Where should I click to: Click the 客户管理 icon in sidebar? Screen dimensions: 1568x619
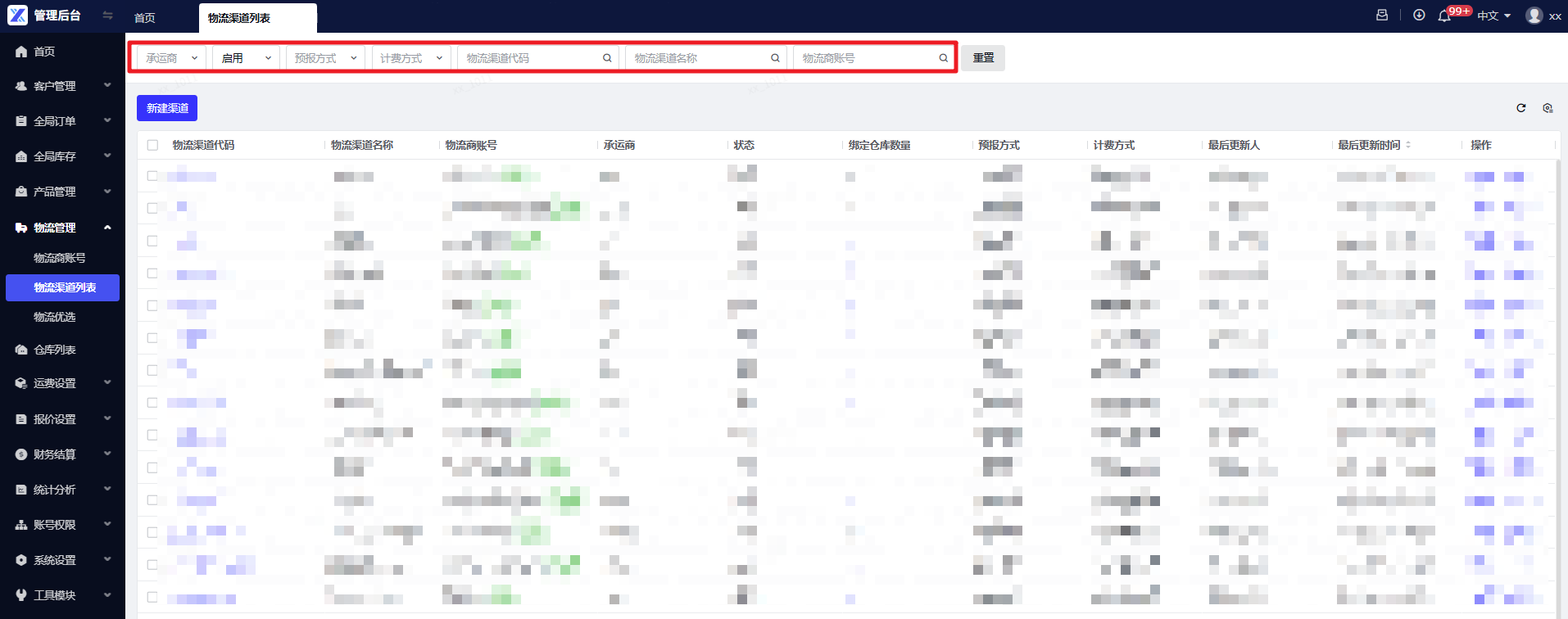click(21, 86)
